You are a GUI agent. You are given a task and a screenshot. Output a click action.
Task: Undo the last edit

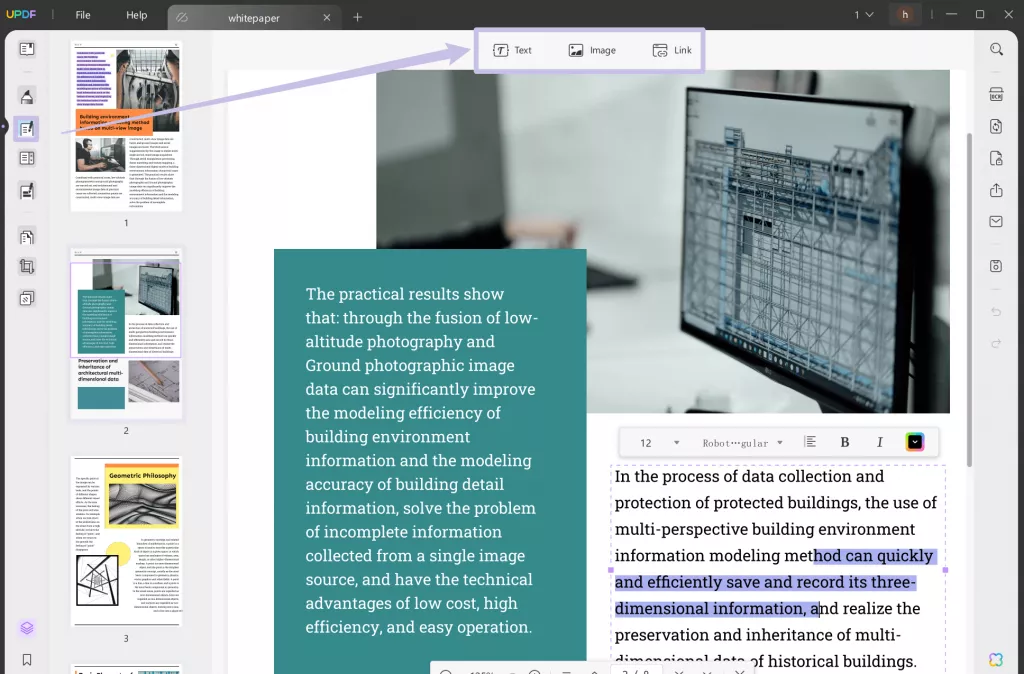pos(996,312)
